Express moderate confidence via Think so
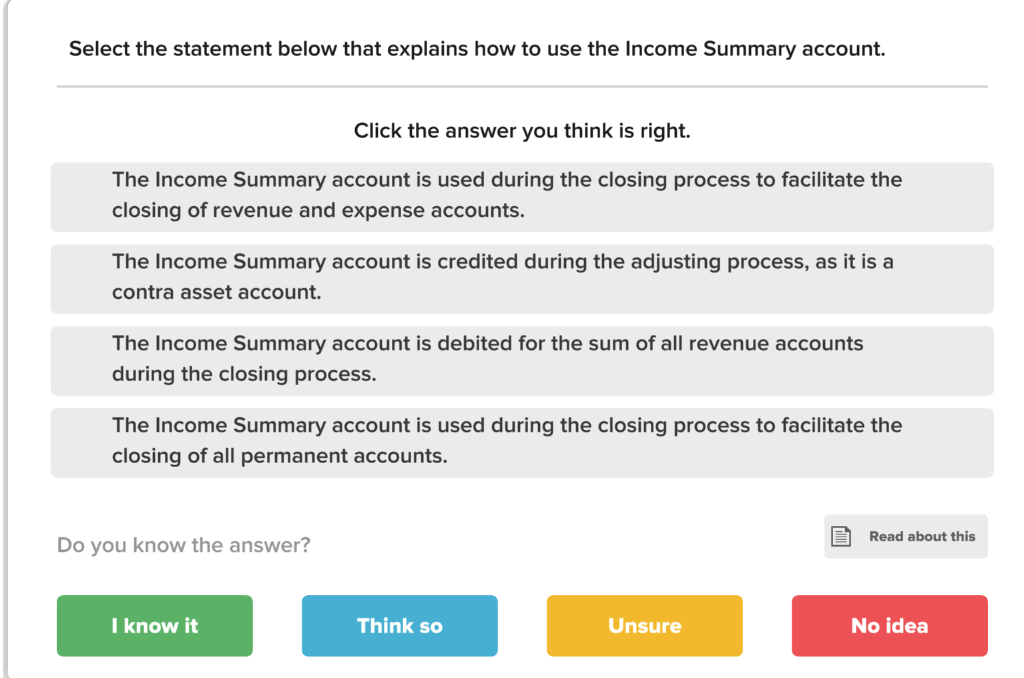Image resolution: width=1024 pixels, height=678 pixels. click(x=399, y=625)
